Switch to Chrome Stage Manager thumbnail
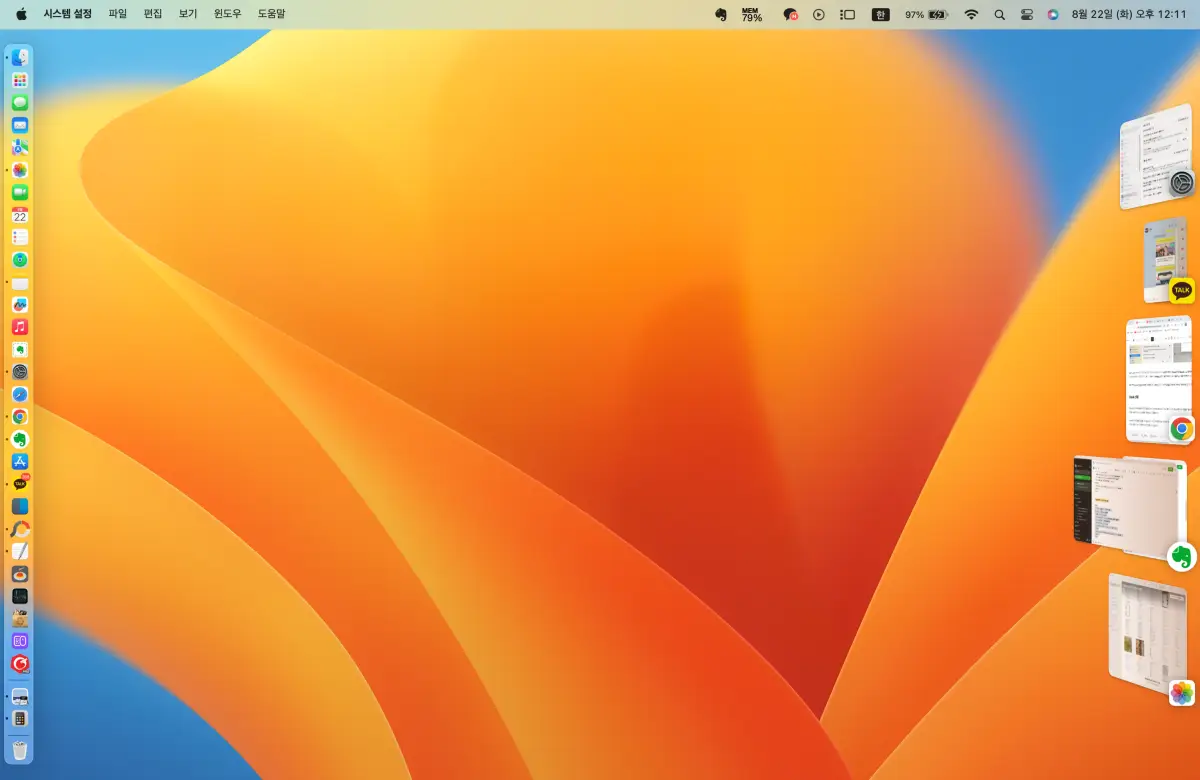 [1160, 379]
